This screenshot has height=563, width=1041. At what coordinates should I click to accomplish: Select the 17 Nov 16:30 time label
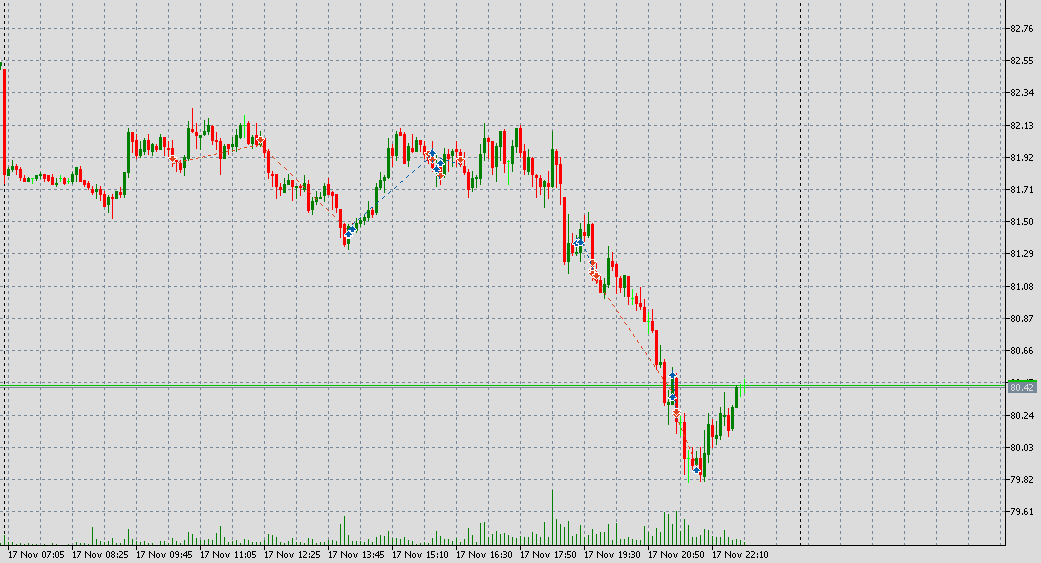point(485,554)
